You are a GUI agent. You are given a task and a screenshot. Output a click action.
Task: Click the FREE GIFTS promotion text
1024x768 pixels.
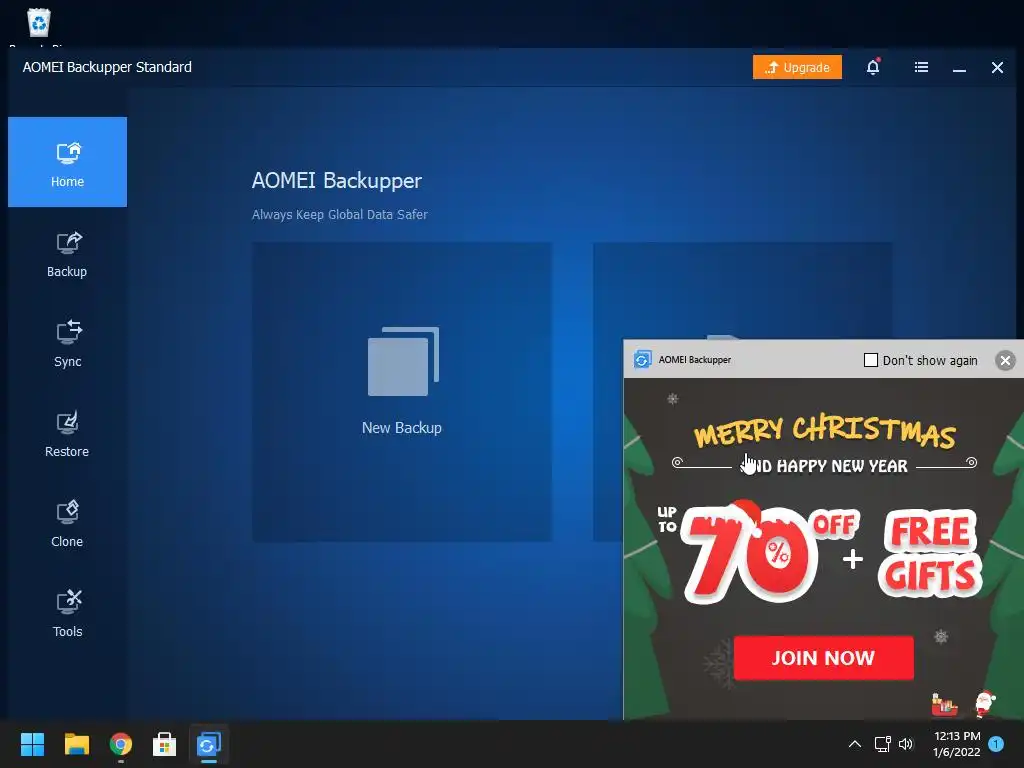tap(929, 554)
